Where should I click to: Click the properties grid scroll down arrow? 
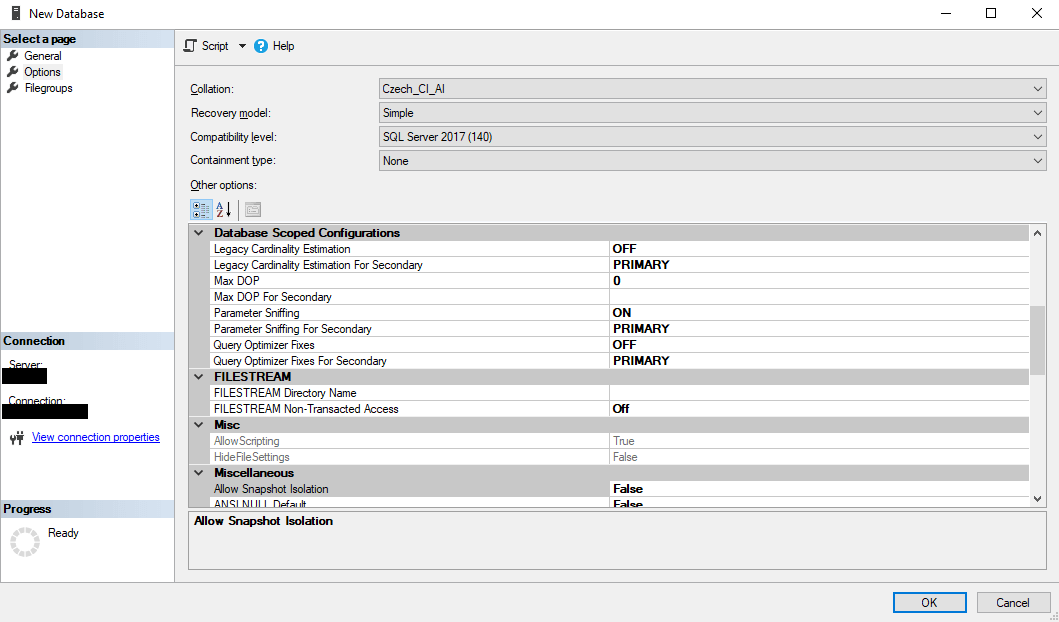click(x=1038, y=499)
